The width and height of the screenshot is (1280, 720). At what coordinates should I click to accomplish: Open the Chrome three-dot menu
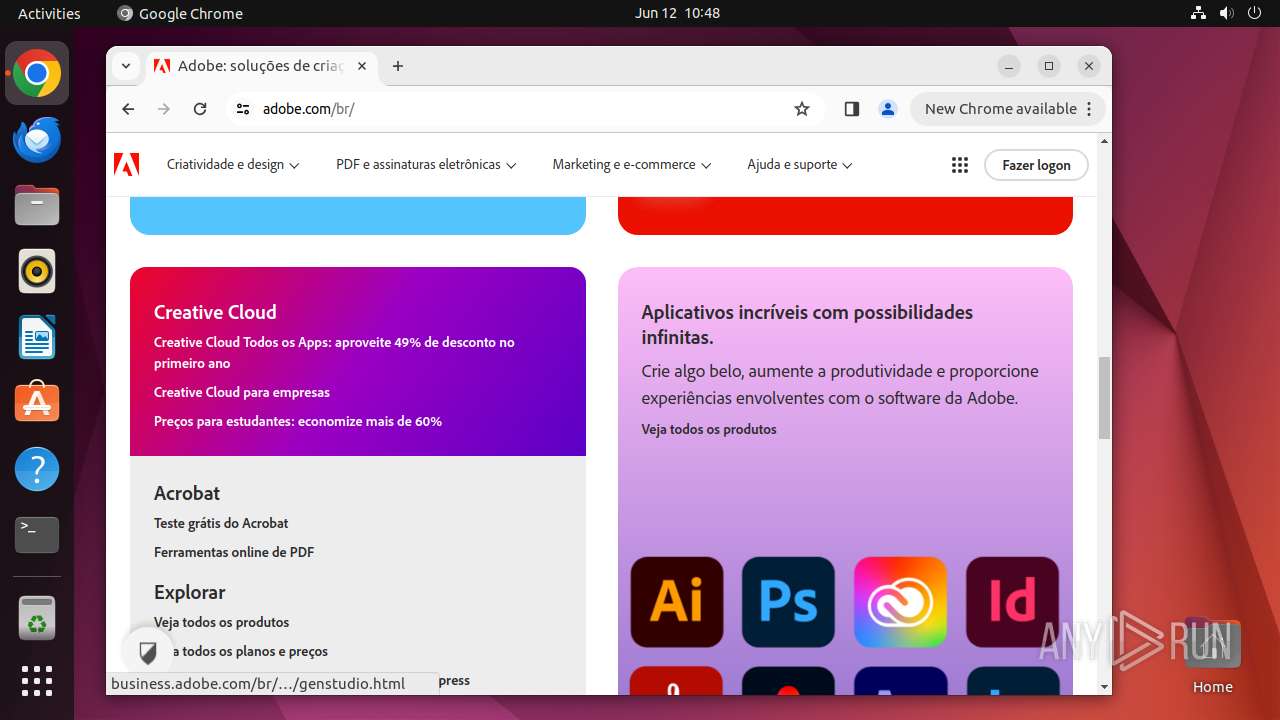coord(1089,109)
